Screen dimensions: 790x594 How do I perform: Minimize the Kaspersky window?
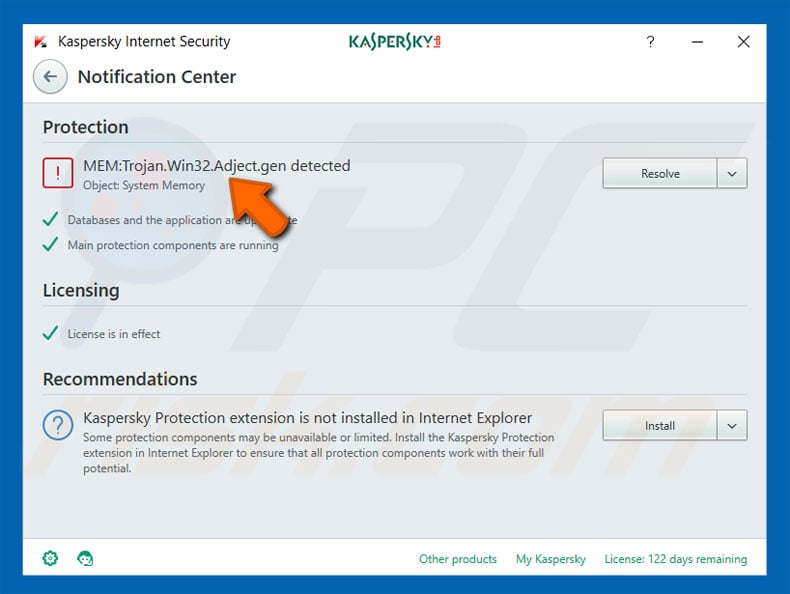point(697,42)
